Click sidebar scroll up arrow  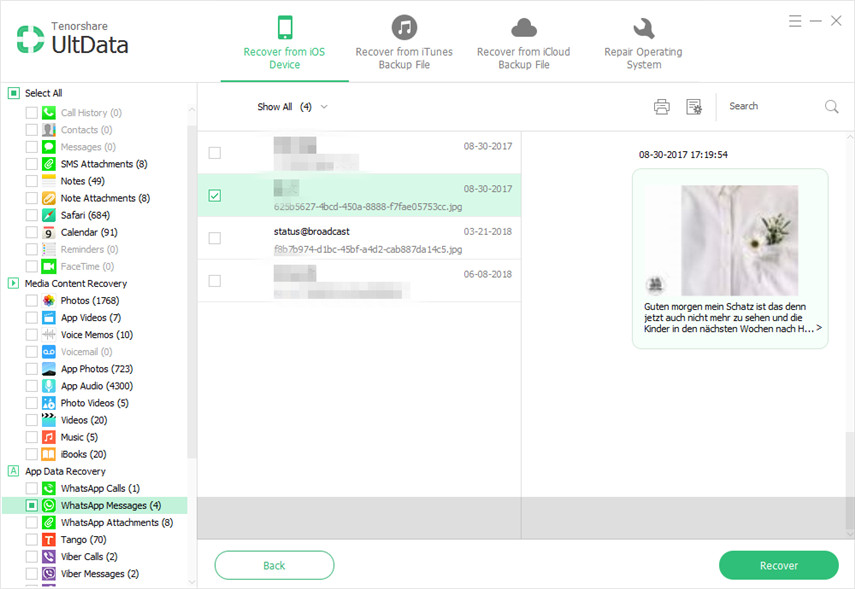191,110
